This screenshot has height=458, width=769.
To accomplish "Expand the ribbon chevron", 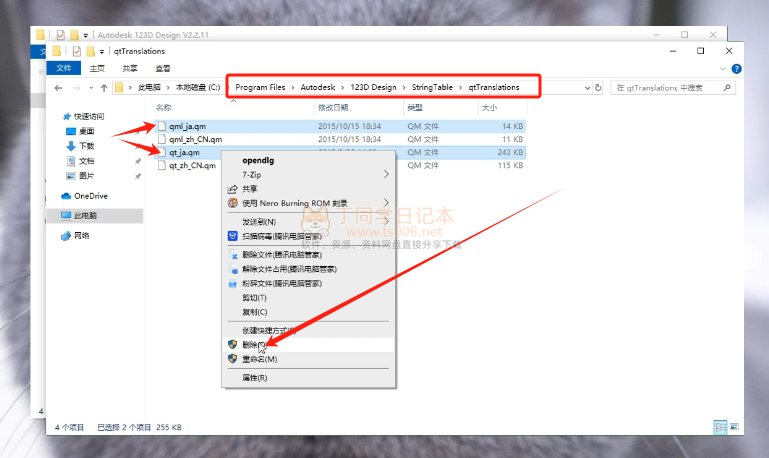I will 722,69.
